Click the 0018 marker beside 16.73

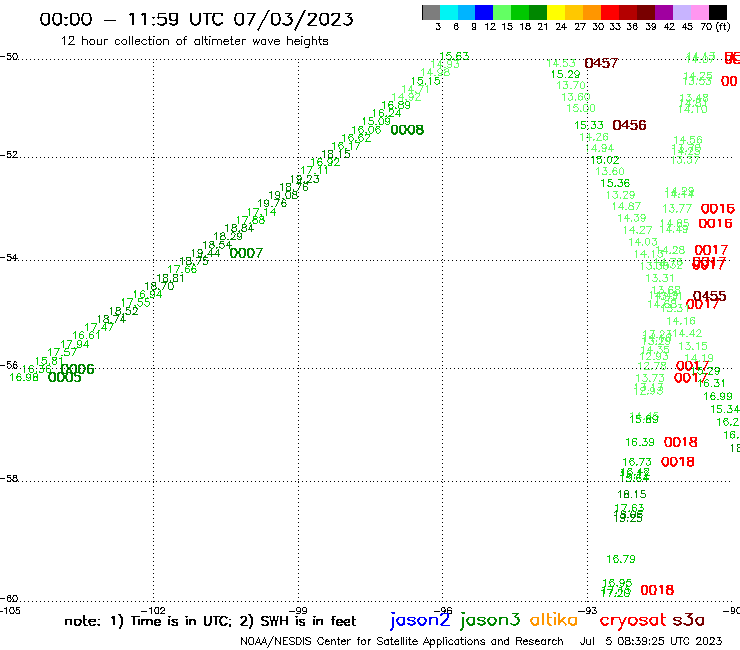point(677,462)
